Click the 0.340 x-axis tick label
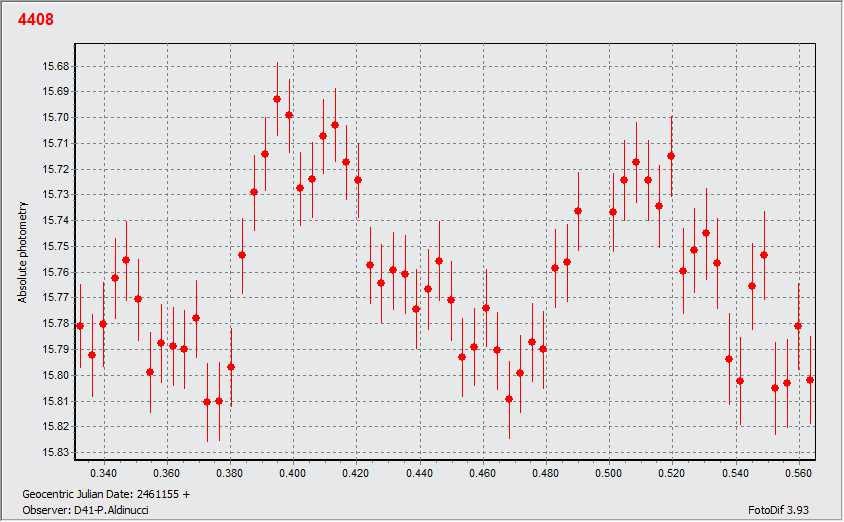844x522 pixels. pos(103,473)
